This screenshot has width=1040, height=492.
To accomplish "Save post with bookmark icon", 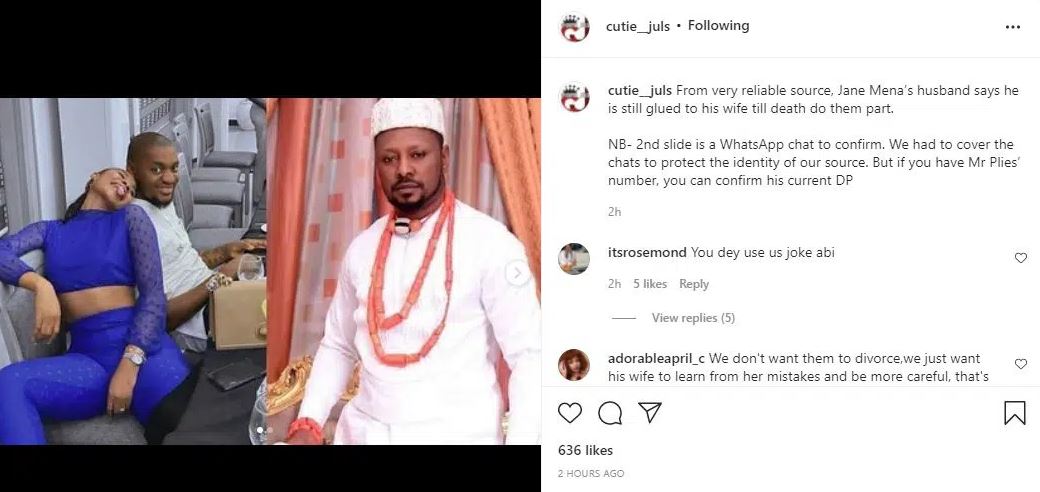I will coord(1014,413).
